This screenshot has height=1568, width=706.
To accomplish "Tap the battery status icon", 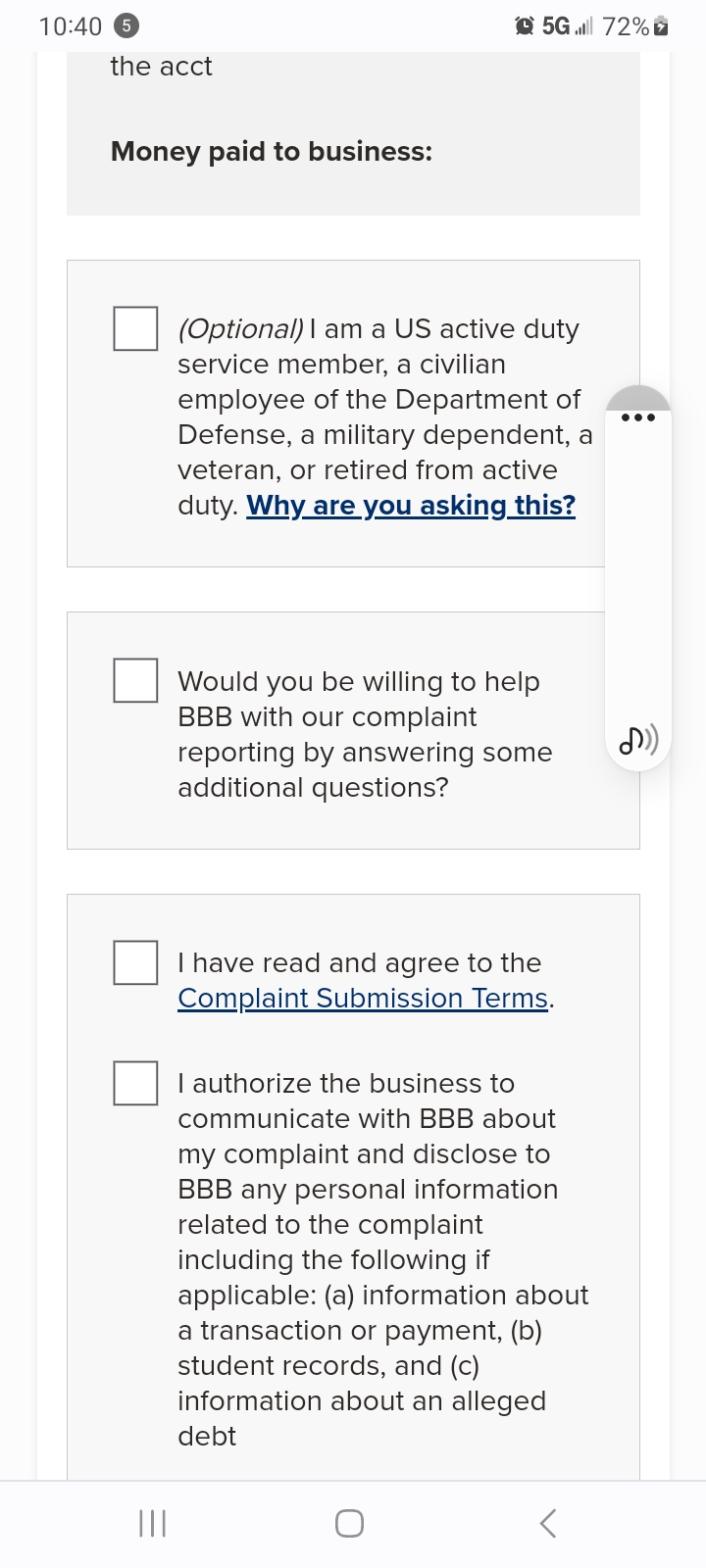I will 661,26.
